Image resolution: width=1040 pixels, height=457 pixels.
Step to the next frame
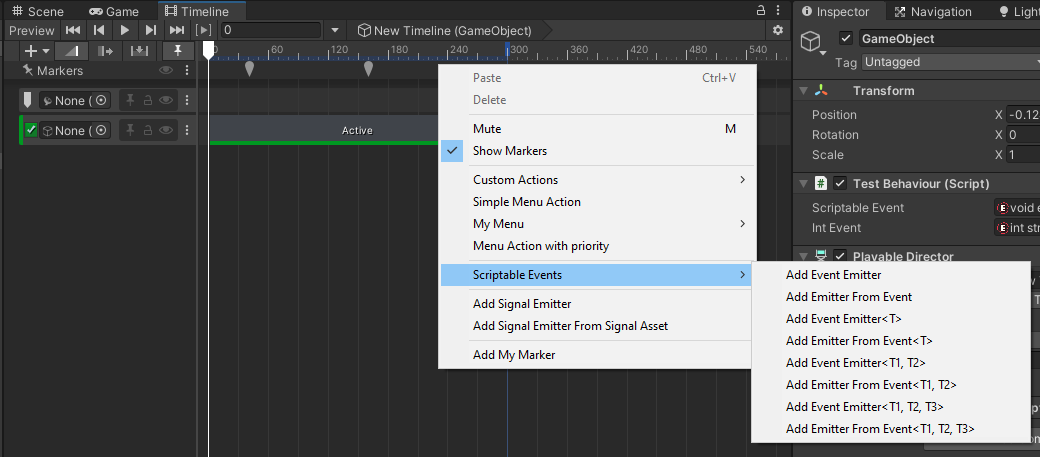(151, 30)
